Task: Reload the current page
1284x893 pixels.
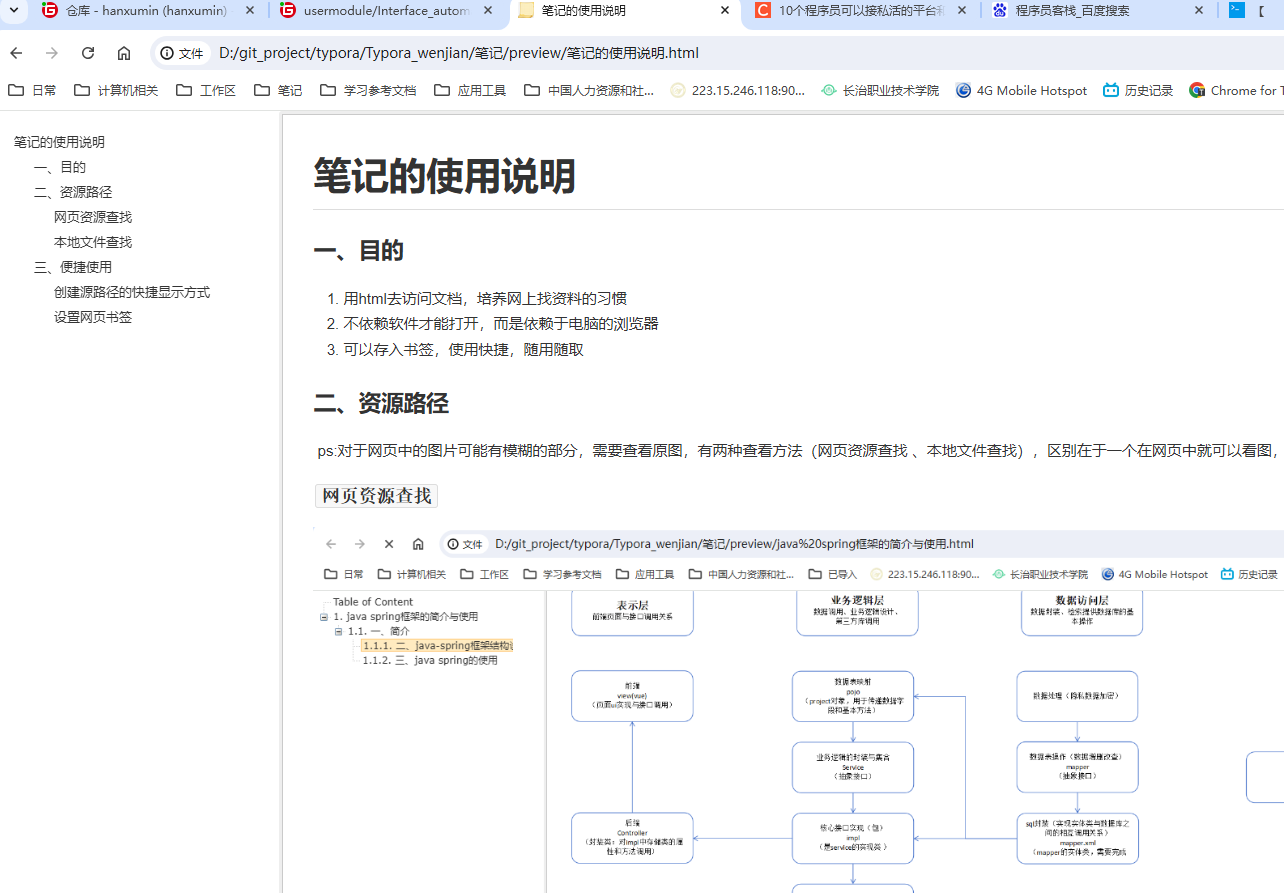Action: pos(88,53)
